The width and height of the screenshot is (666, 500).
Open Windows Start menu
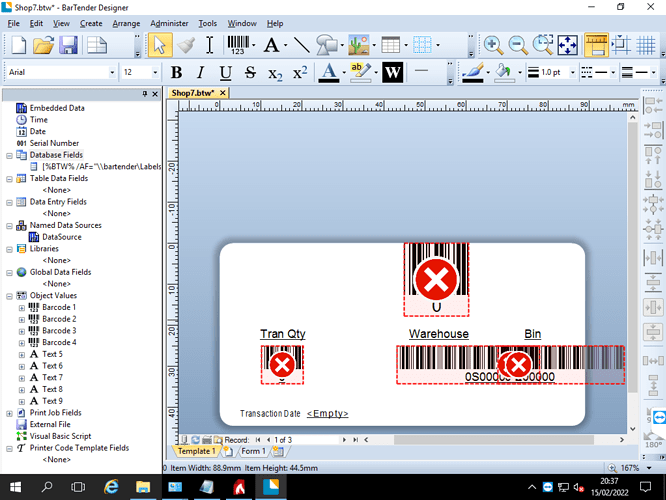pos(15,487)
